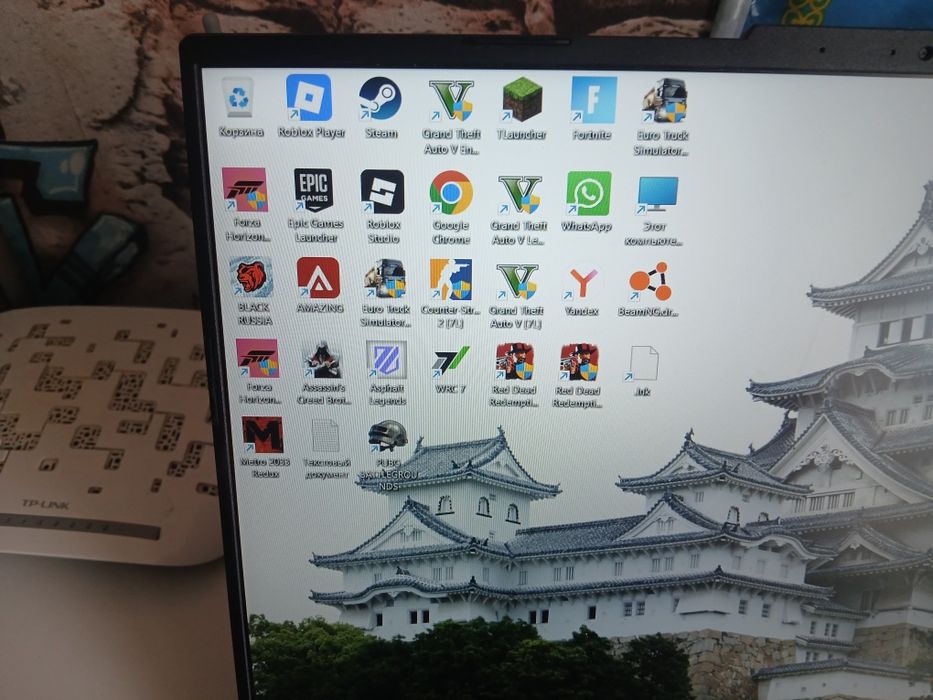Viewport: 933px width, 700px height.
Task: Select the Этот компьютер monitor icon
Action: coord(656,195)
